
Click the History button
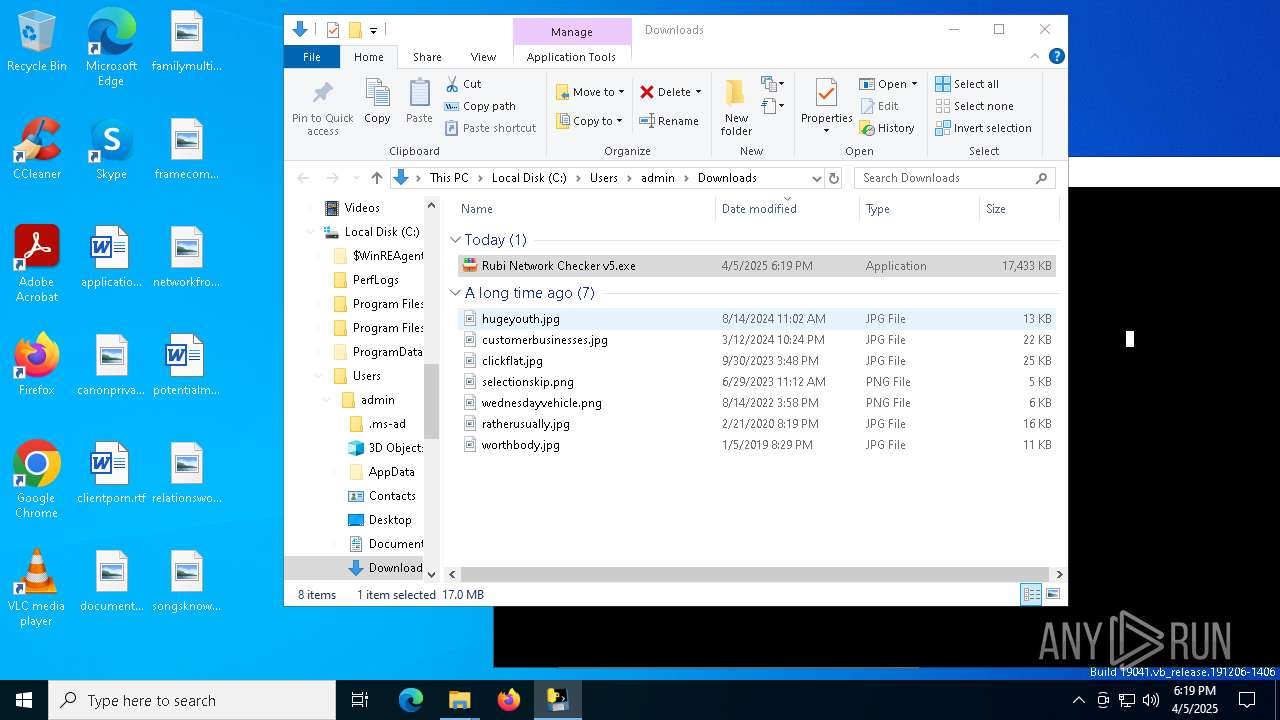click(886, 128)
